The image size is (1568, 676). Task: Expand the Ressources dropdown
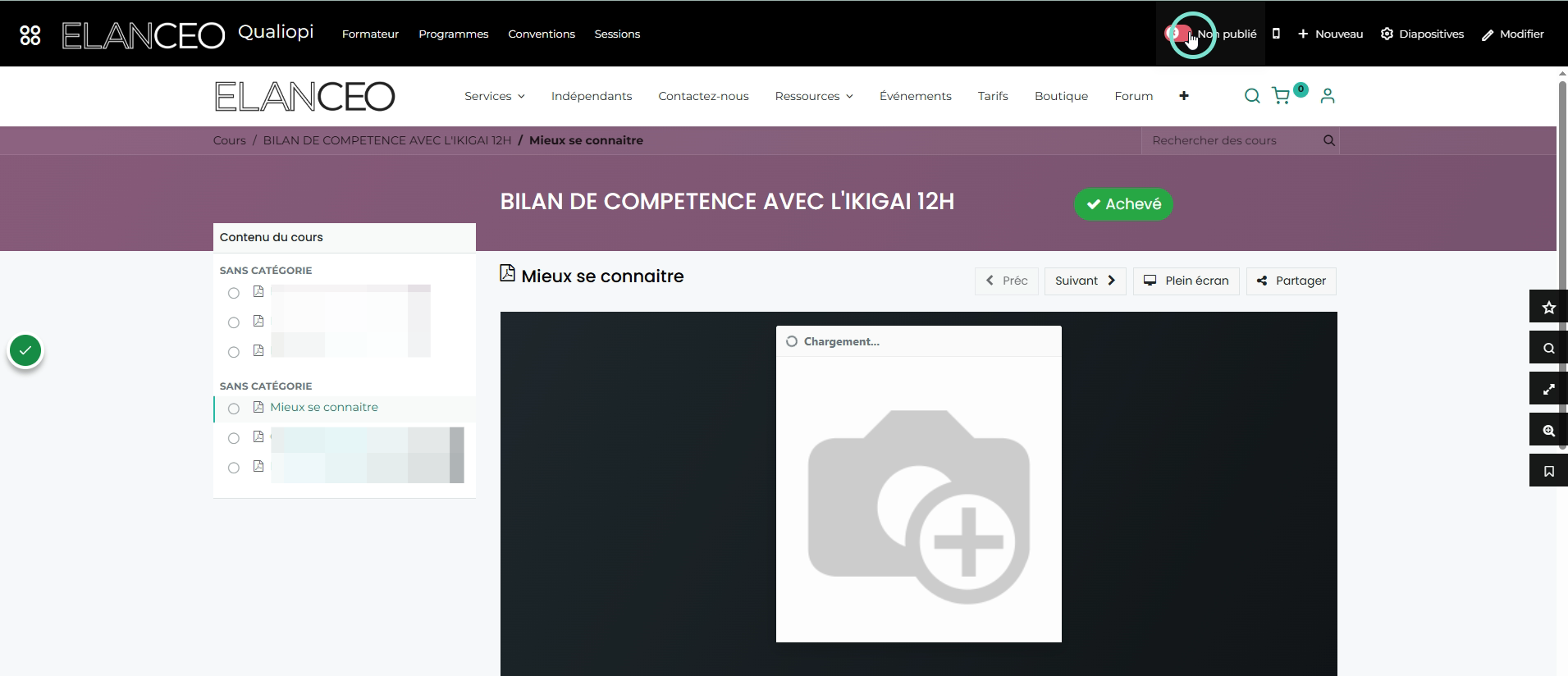tap(814, 96)
